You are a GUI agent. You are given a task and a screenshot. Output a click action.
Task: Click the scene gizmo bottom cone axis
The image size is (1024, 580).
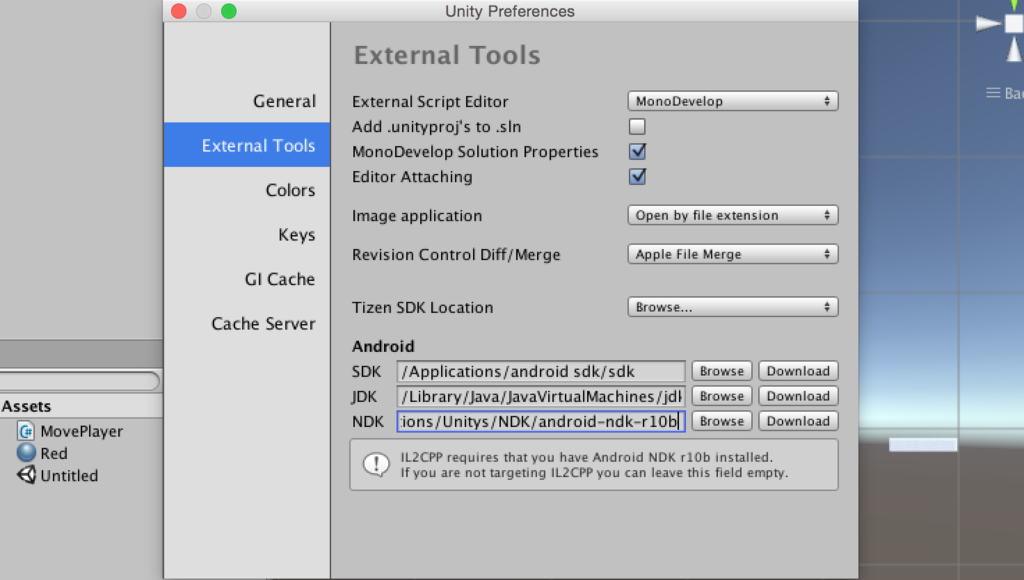(1014, 50)
